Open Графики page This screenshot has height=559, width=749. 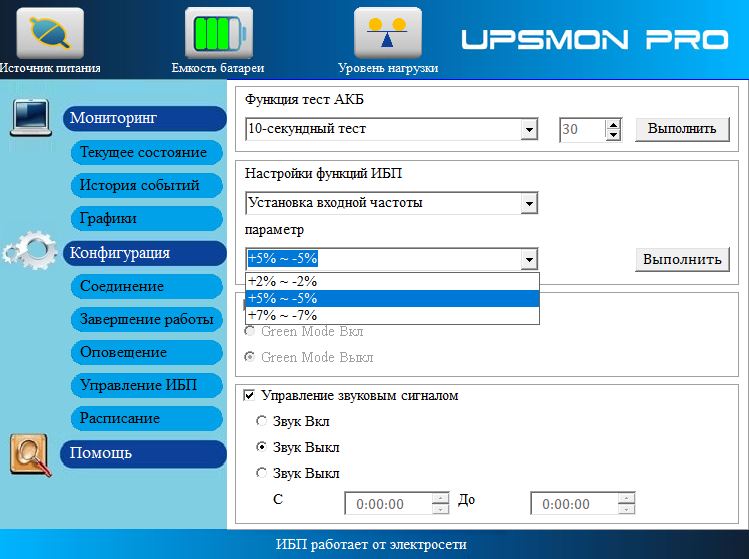[x=147, y=218]
